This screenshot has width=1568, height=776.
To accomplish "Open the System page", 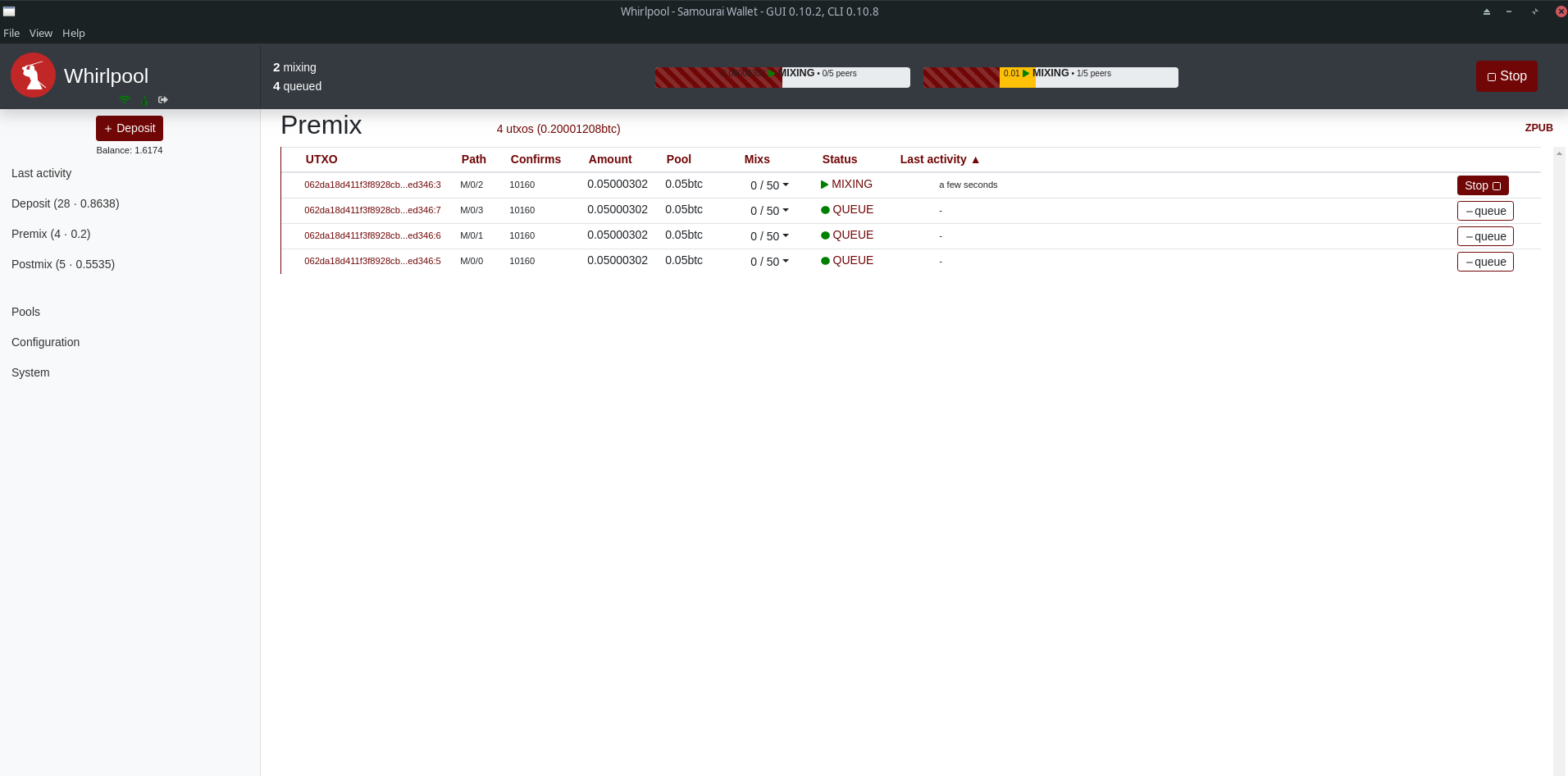I will [30, 372].
